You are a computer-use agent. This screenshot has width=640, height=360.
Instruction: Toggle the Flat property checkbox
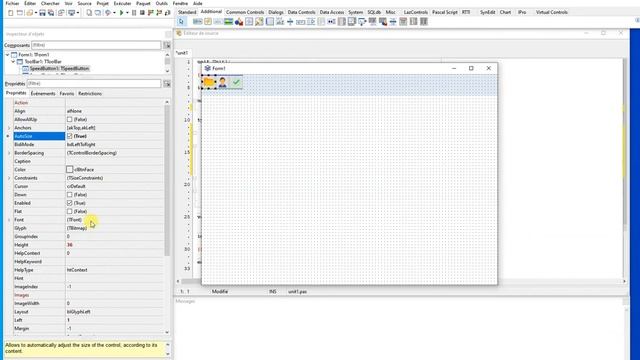[69, 211]
